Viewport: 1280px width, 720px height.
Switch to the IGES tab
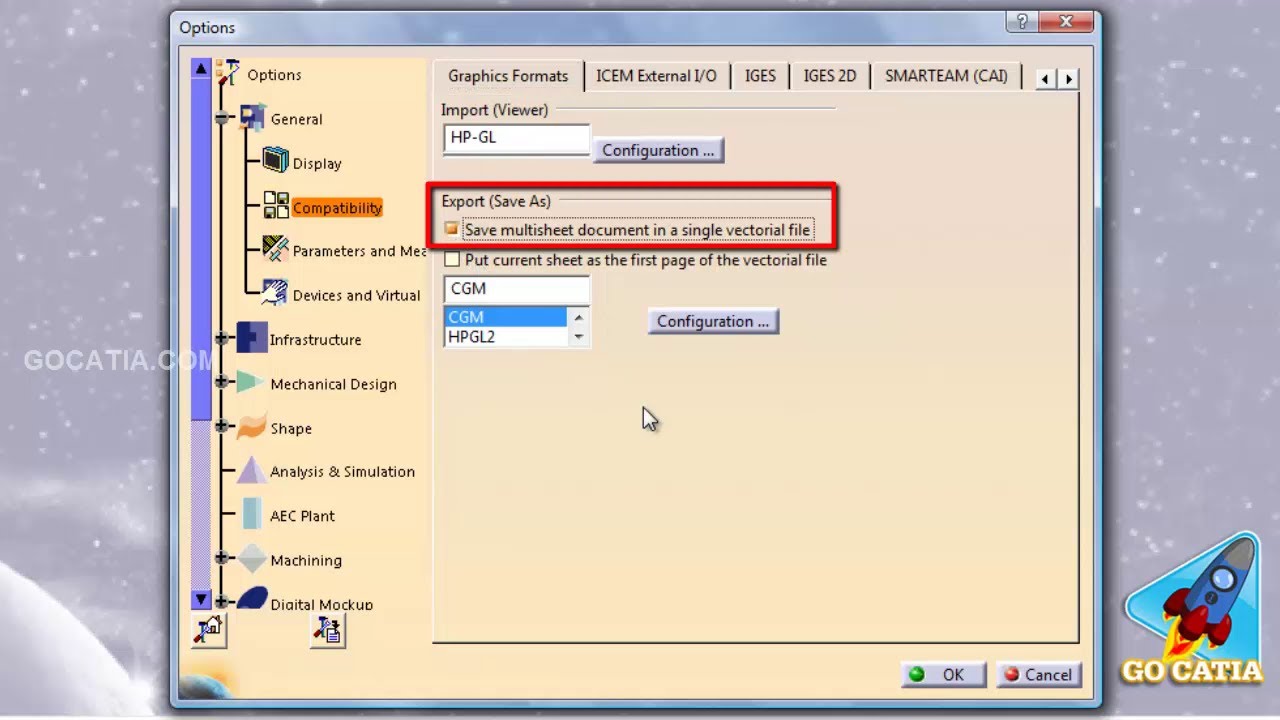tap(760, 76)
